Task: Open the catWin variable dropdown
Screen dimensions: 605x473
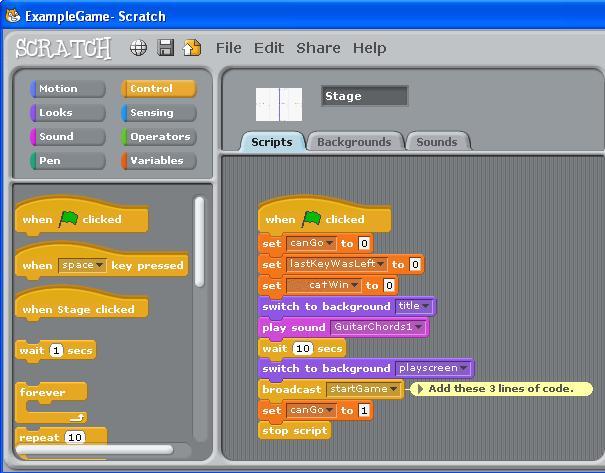Action: (x=324, y=285)
